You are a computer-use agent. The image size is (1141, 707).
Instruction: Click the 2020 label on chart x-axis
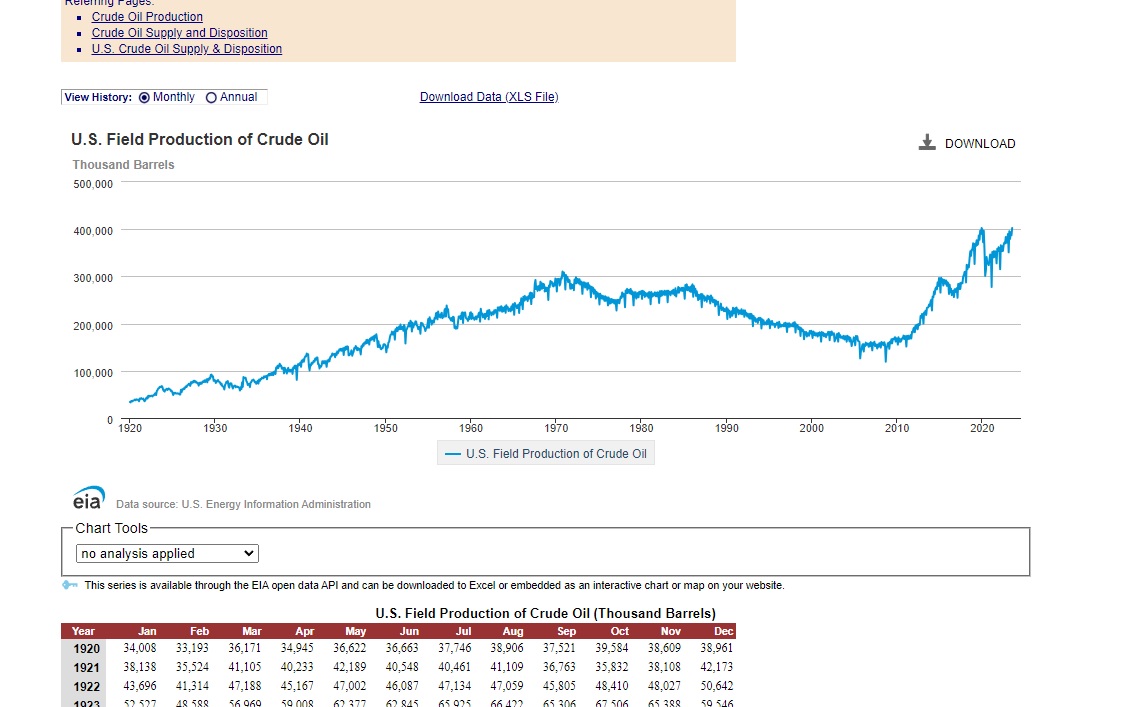pos(982,428)
